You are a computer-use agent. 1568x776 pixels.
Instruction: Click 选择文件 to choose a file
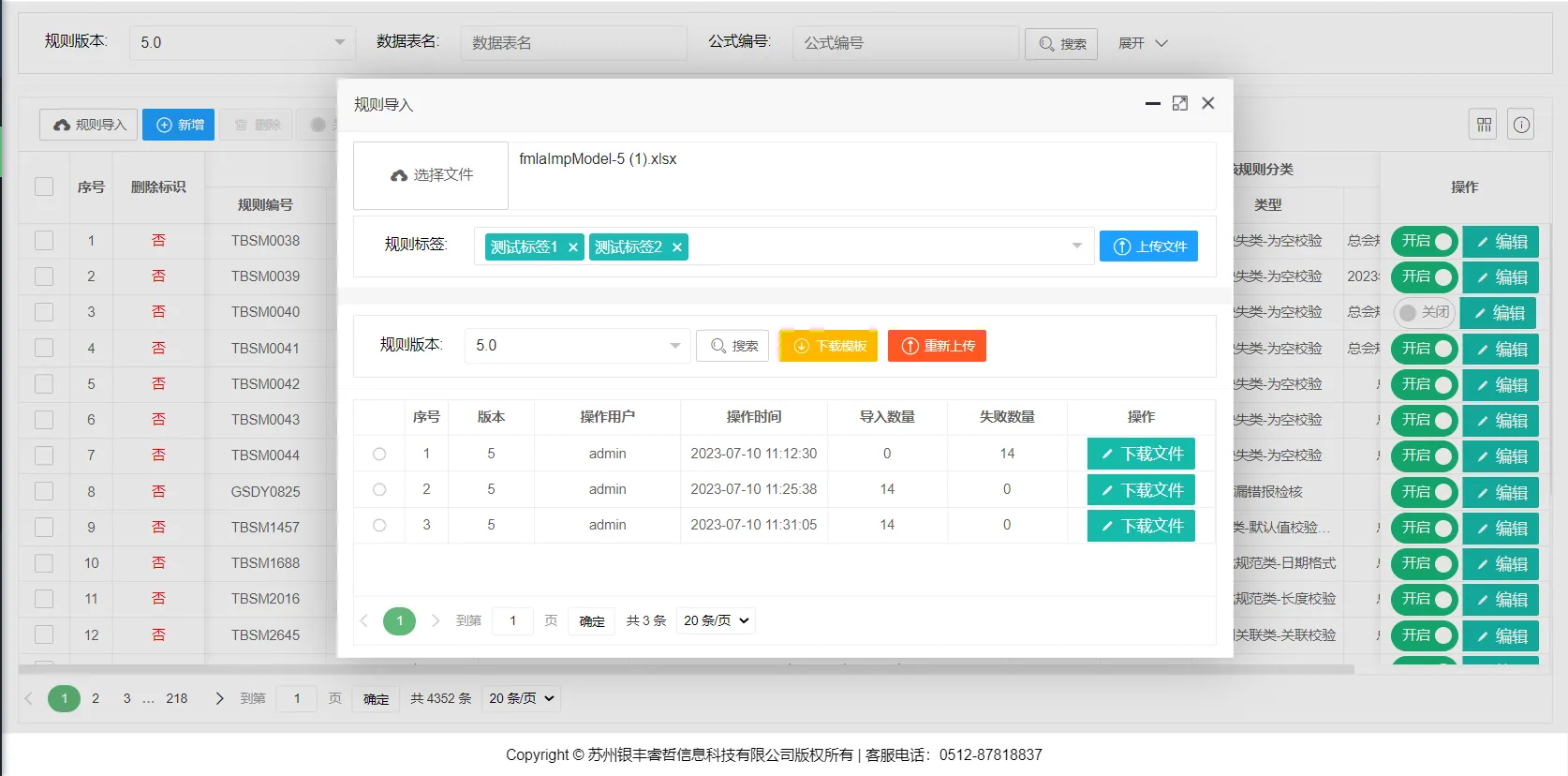coord(431,175)
